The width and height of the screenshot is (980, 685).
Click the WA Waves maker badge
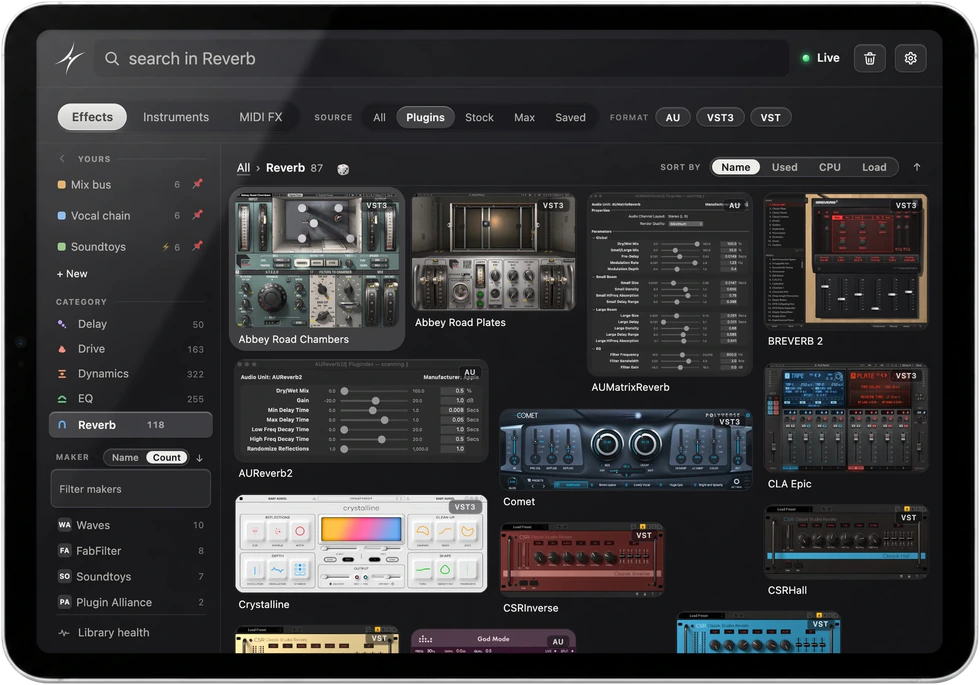point(64,525)
